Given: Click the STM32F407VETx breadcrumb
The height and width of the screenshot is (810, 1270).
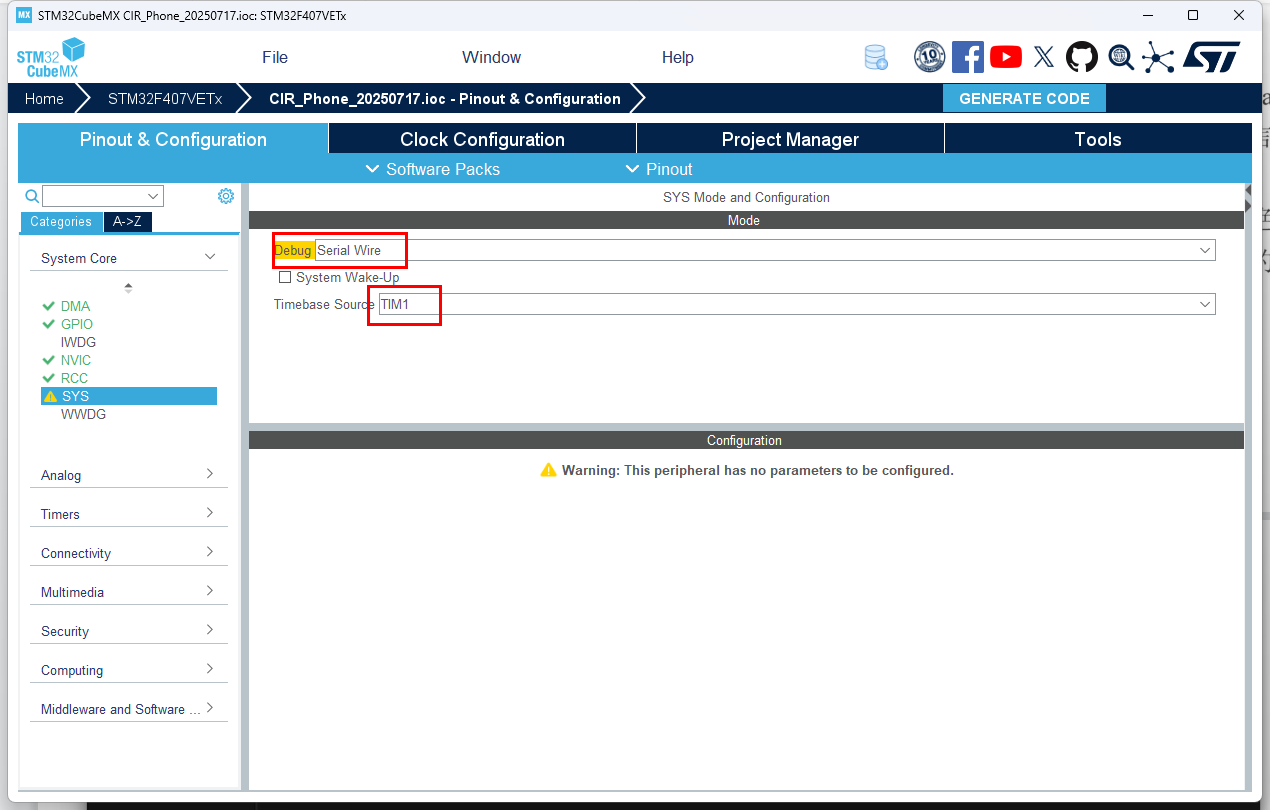Looking at the screenshot, I should click(x=165, y=98).
